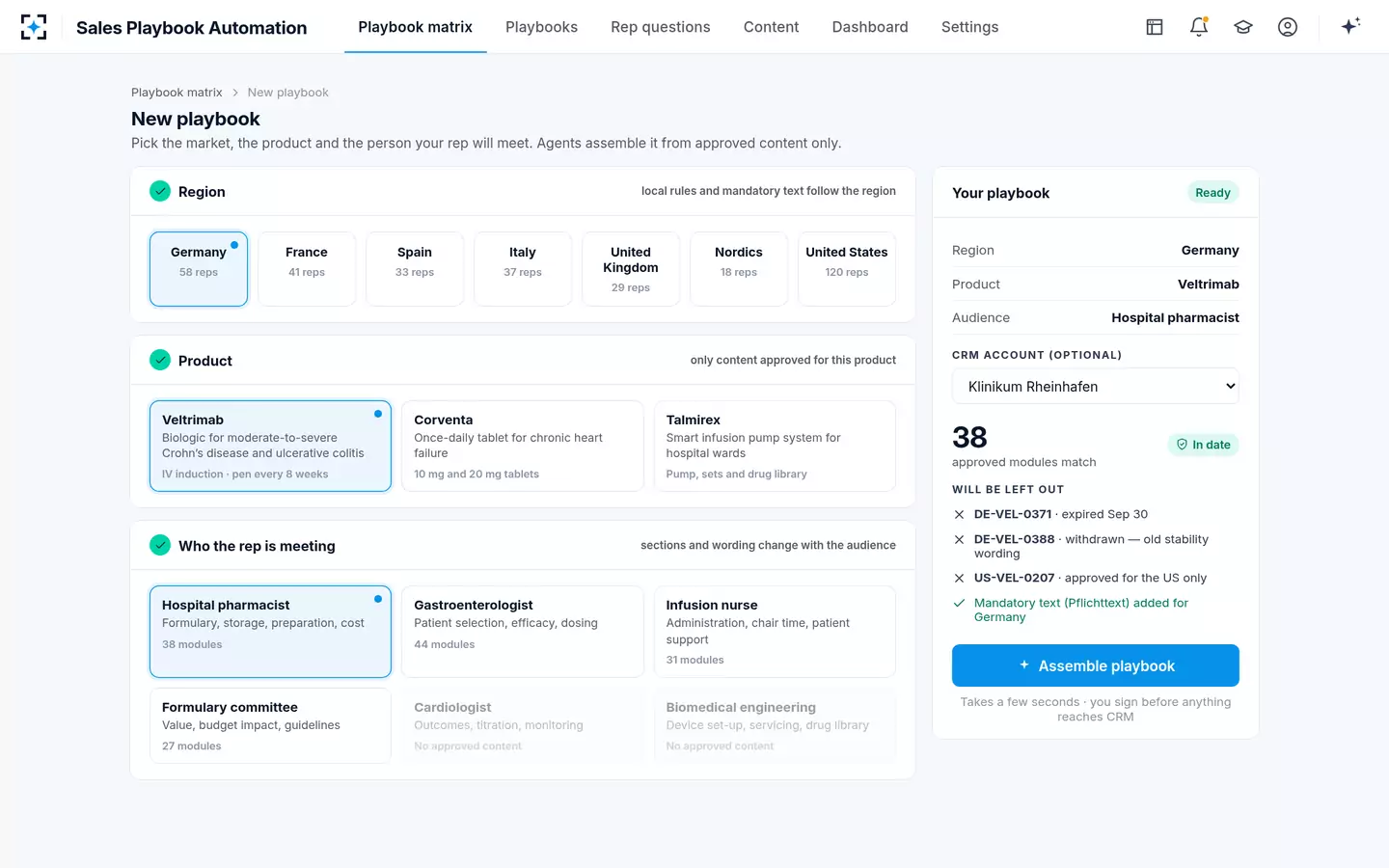Viewport: 1389px width, 868px height.
Task: Choose the Corventa product card
Action: (x=523, y=446)
